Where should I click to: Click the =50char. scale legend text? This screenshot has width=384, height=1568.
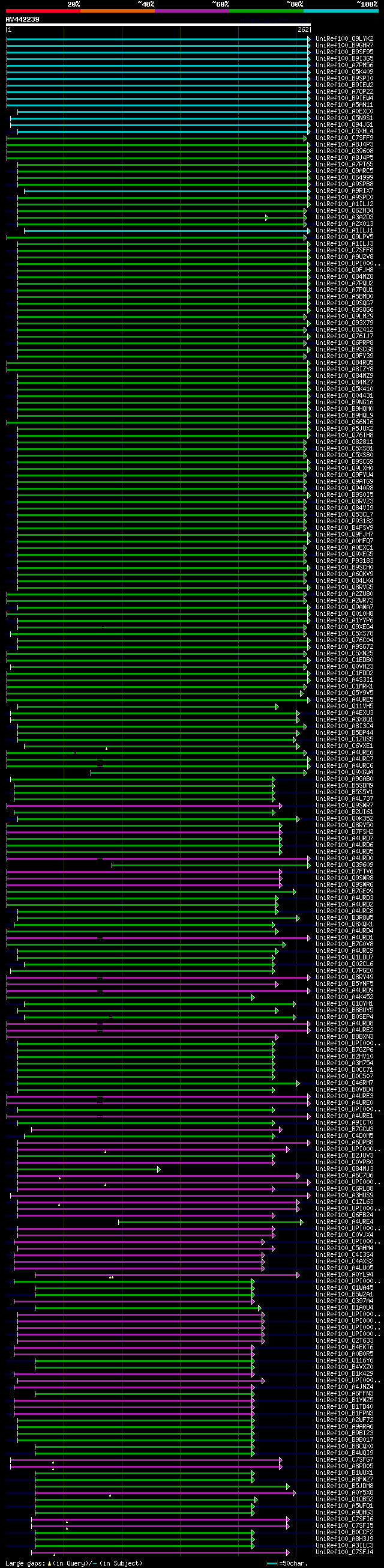[x=292, y=1563]
